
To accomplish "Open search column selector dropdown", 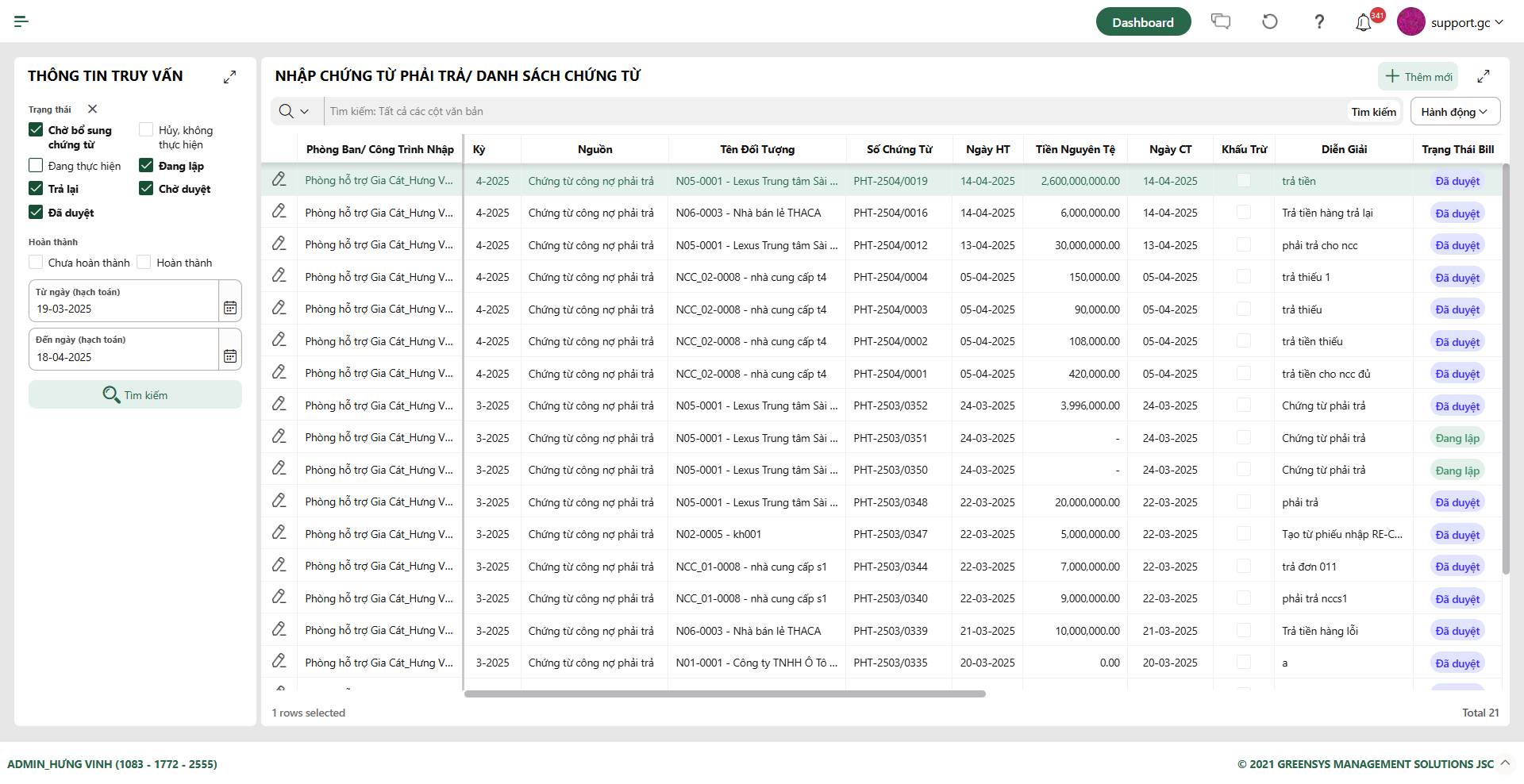I will coord(294,111).
